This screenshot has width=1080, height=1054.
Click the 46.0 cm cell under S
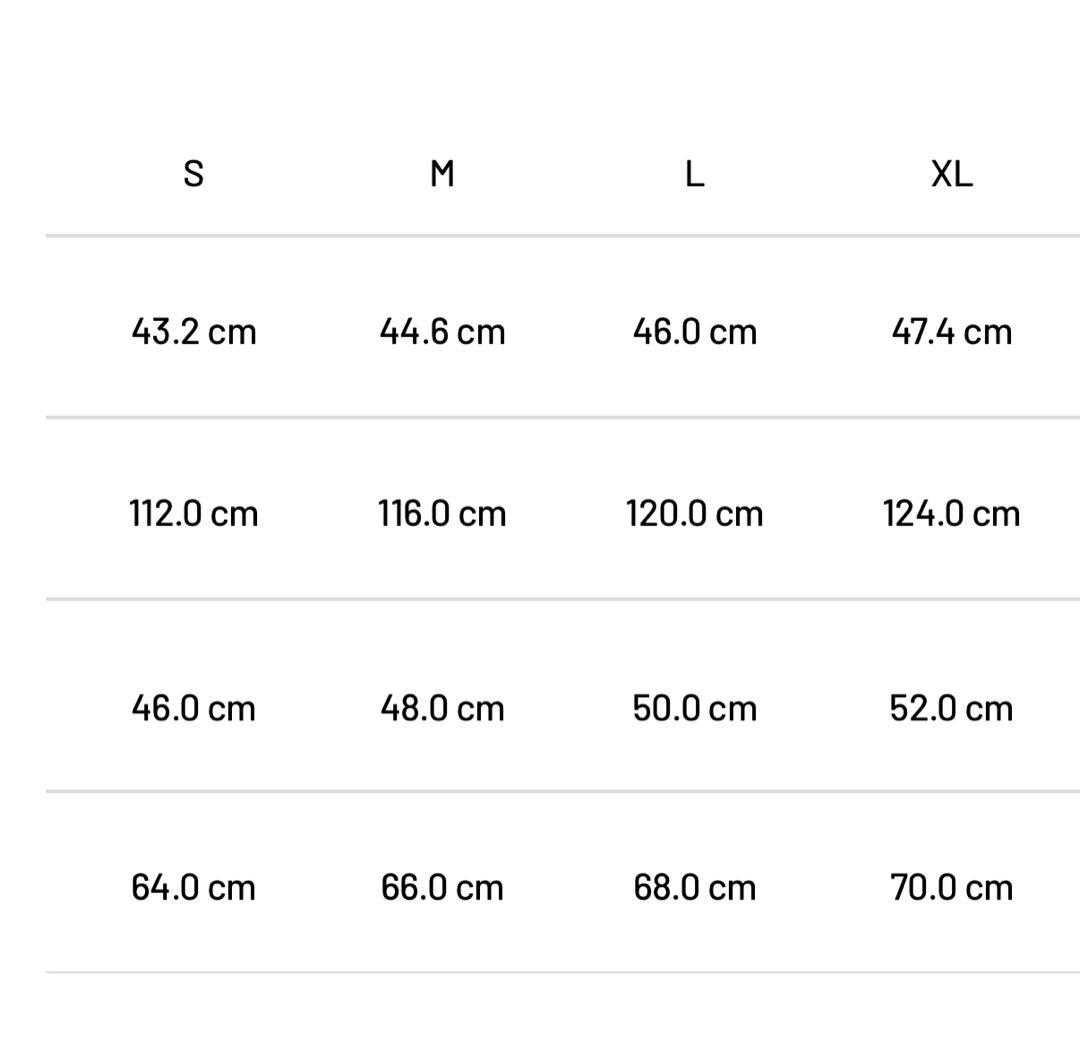point(194,708)
